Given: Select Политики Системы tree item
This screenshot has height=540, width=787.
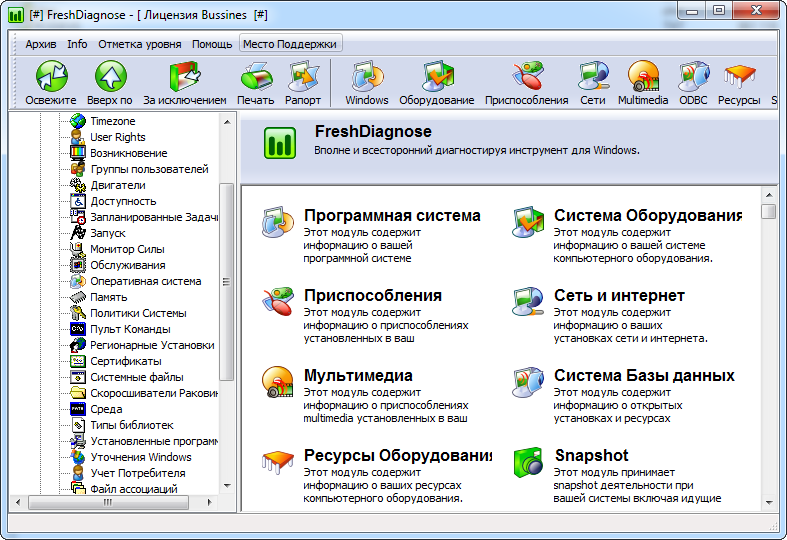Looking at the screenshot, I should (x=138, y=313).
